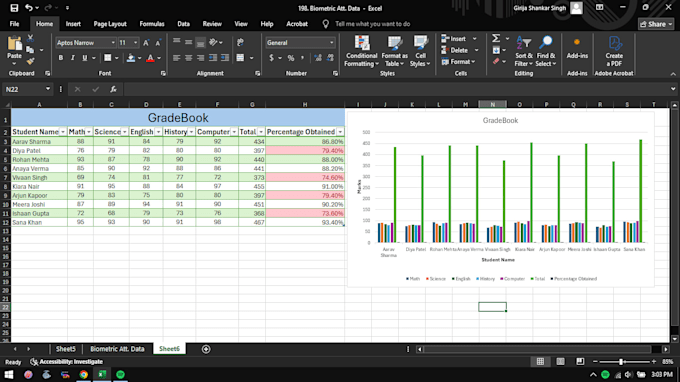Toggle Align Right for text

click(200, 58)
